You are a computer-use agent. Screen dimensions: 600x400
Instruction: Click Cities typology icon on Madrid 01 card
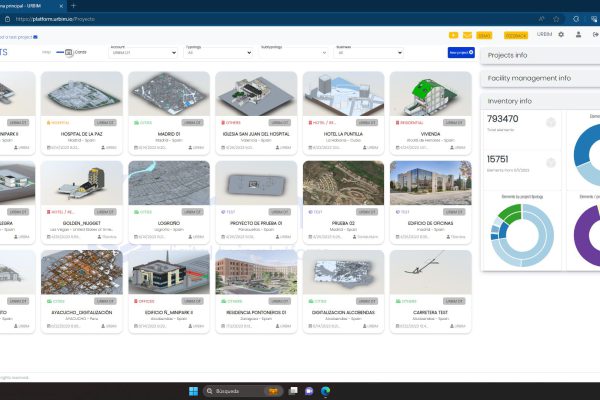pyautogui.click(x=136, y=123)
